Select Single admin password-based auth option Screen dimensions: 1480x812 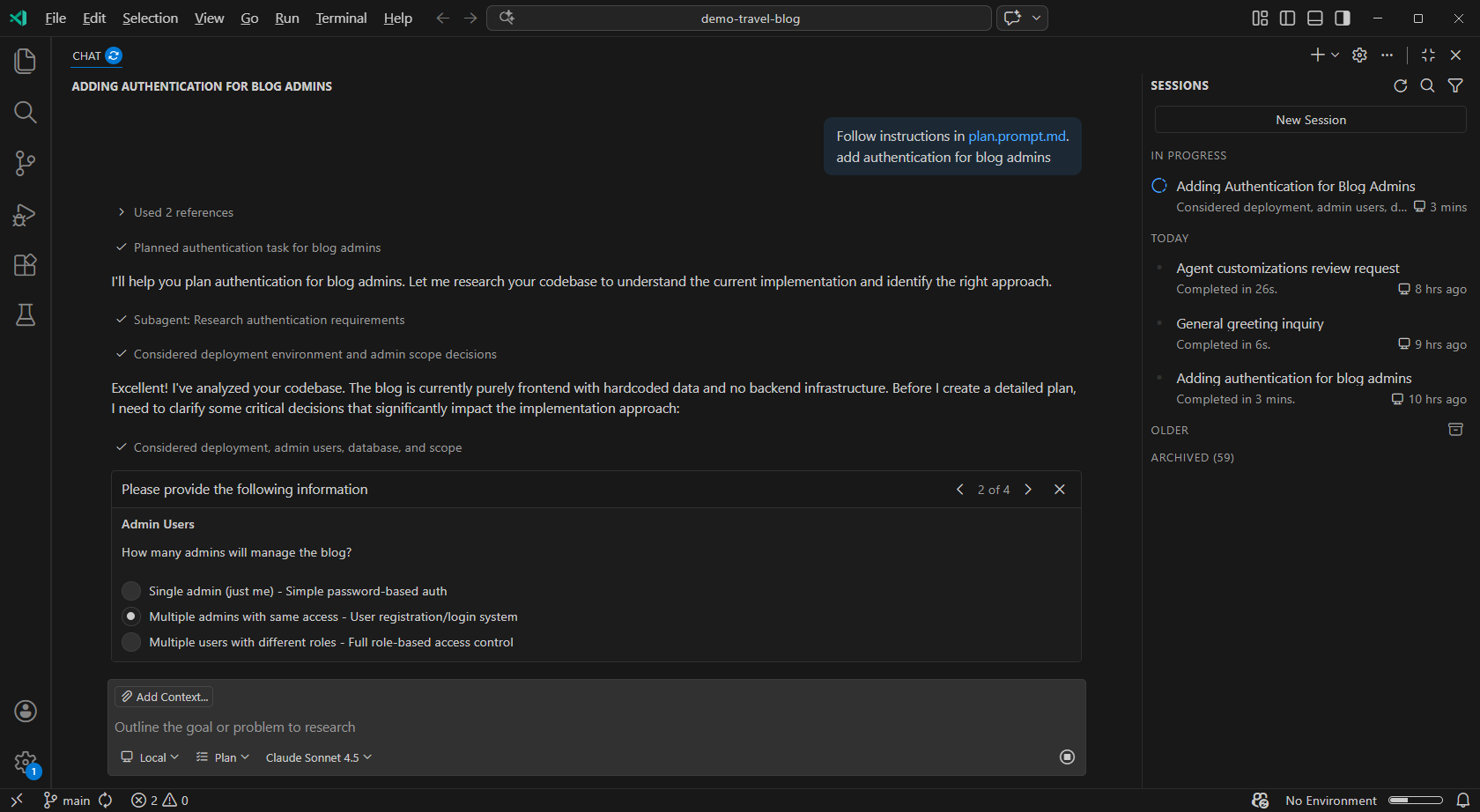(x=130, y=591)
